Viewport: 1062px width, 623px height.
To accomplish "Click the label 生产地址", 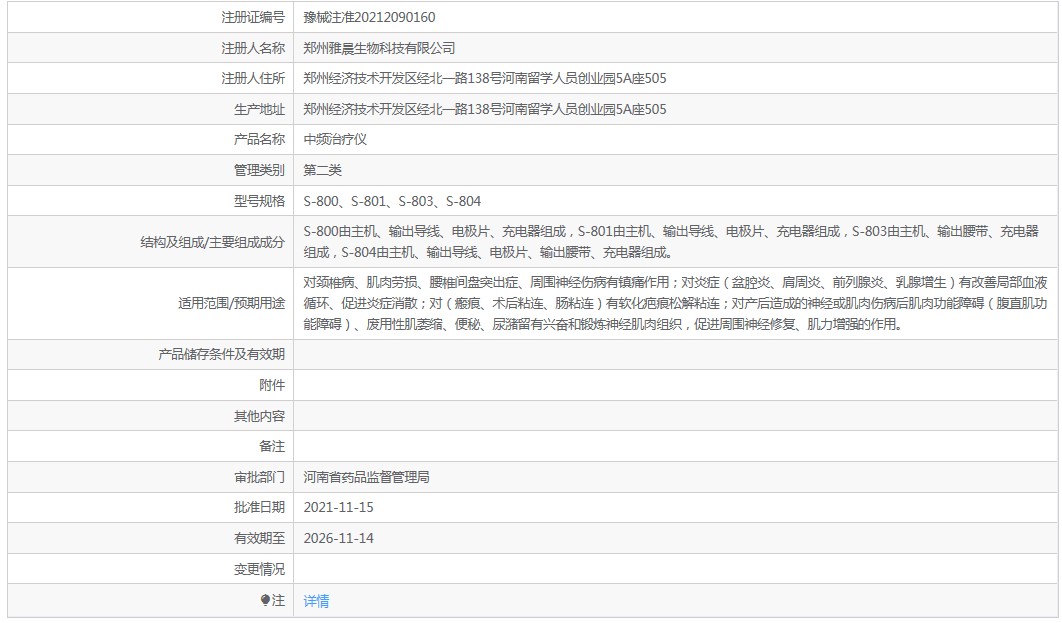I will point(259,109).
